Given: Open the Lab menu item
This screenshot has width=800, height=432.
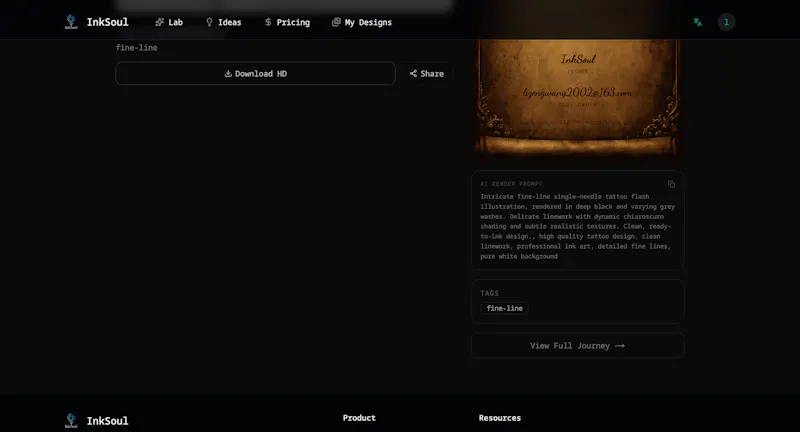Looking at the screenshot, I should pos(169,22).
